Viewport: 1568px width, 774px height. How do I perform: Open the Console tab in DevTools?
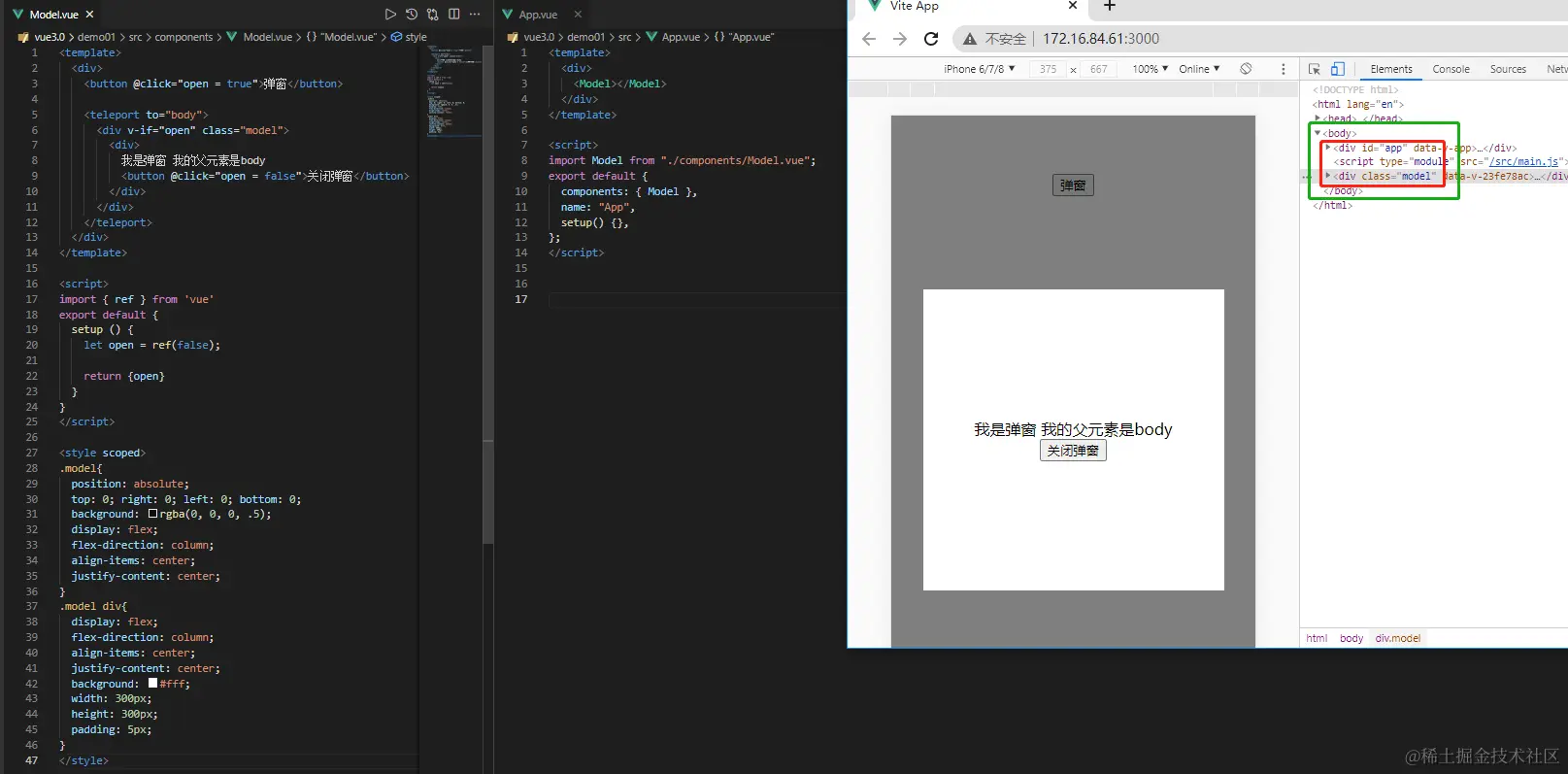(x=1451, y=69)
